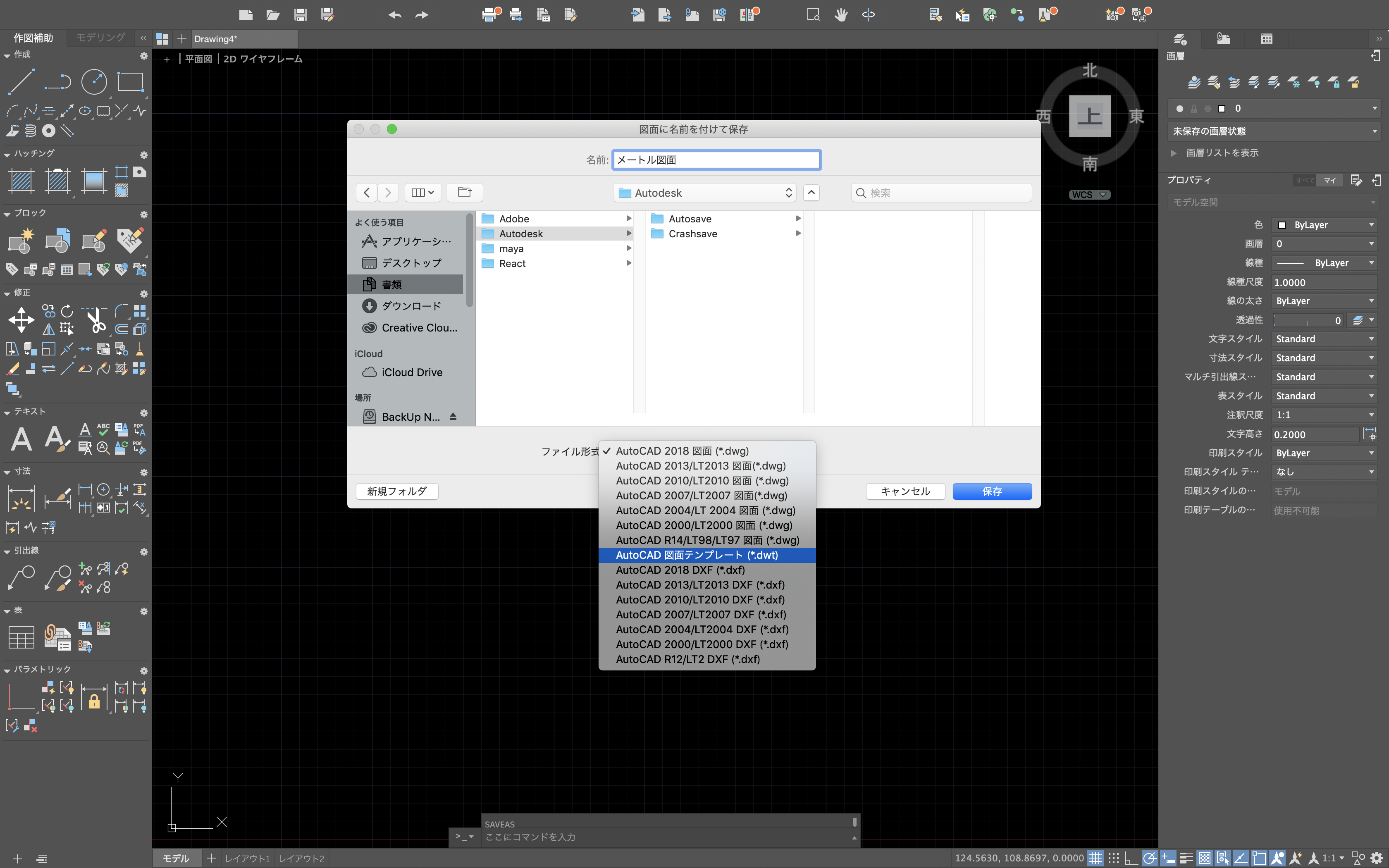Select AutoCAD 2018 DXF from the format list

coord(681,570)
